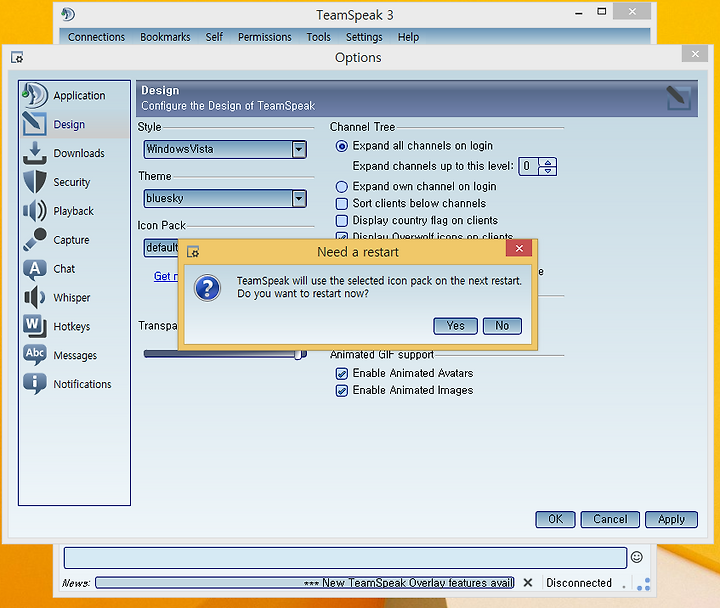Open the Permissions menu
Viewport: 720px width, 608px height.
[264, 37]
